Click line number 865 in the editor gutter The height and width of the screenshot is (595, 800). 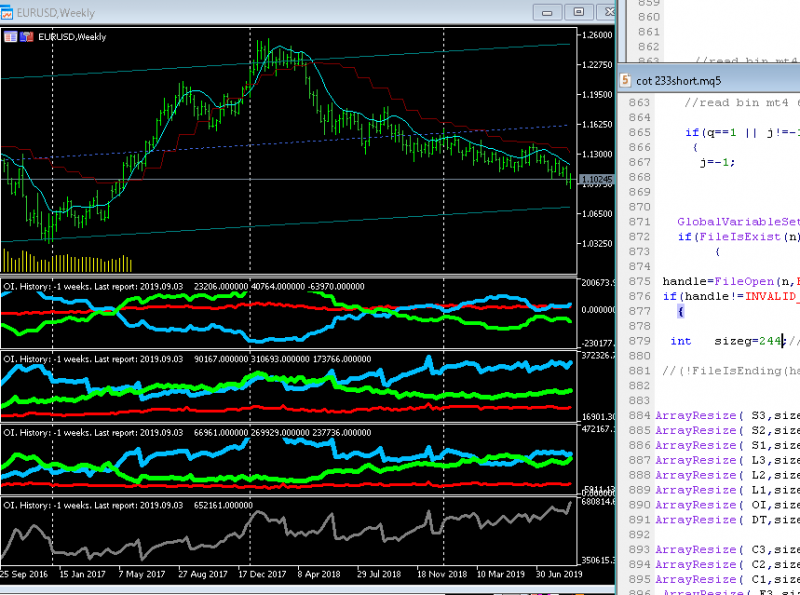(x=639, y=133)
